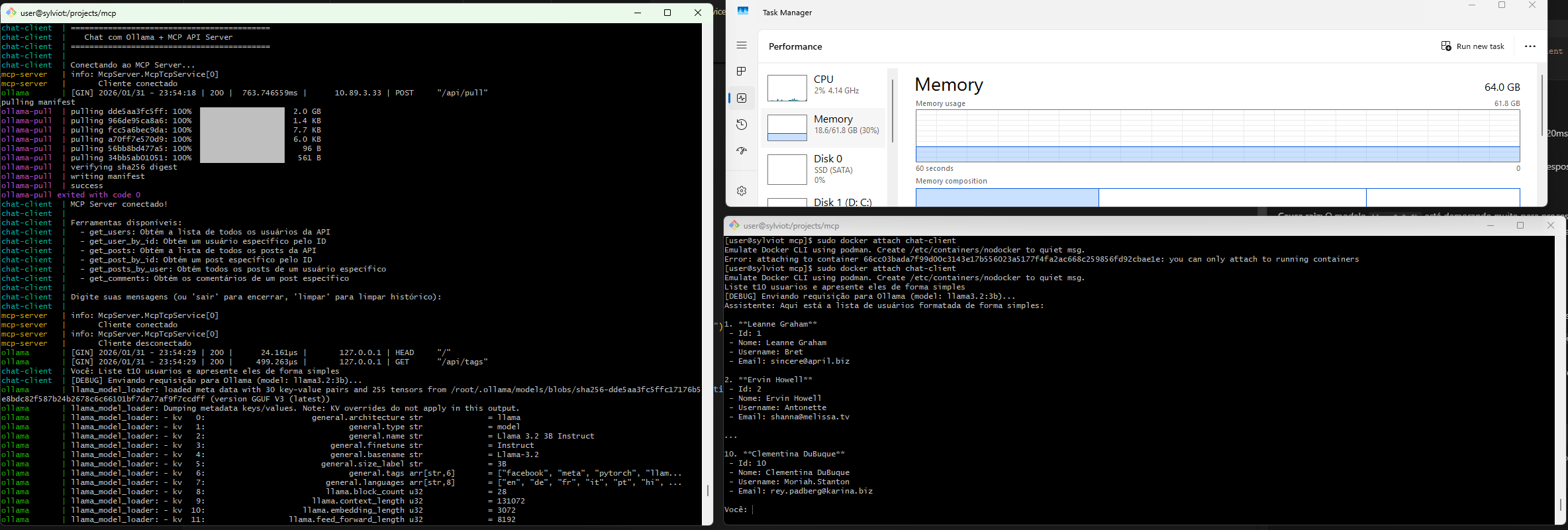
Task: Click the terminal icon in the left terminal title bar
Action: point(11,13)
